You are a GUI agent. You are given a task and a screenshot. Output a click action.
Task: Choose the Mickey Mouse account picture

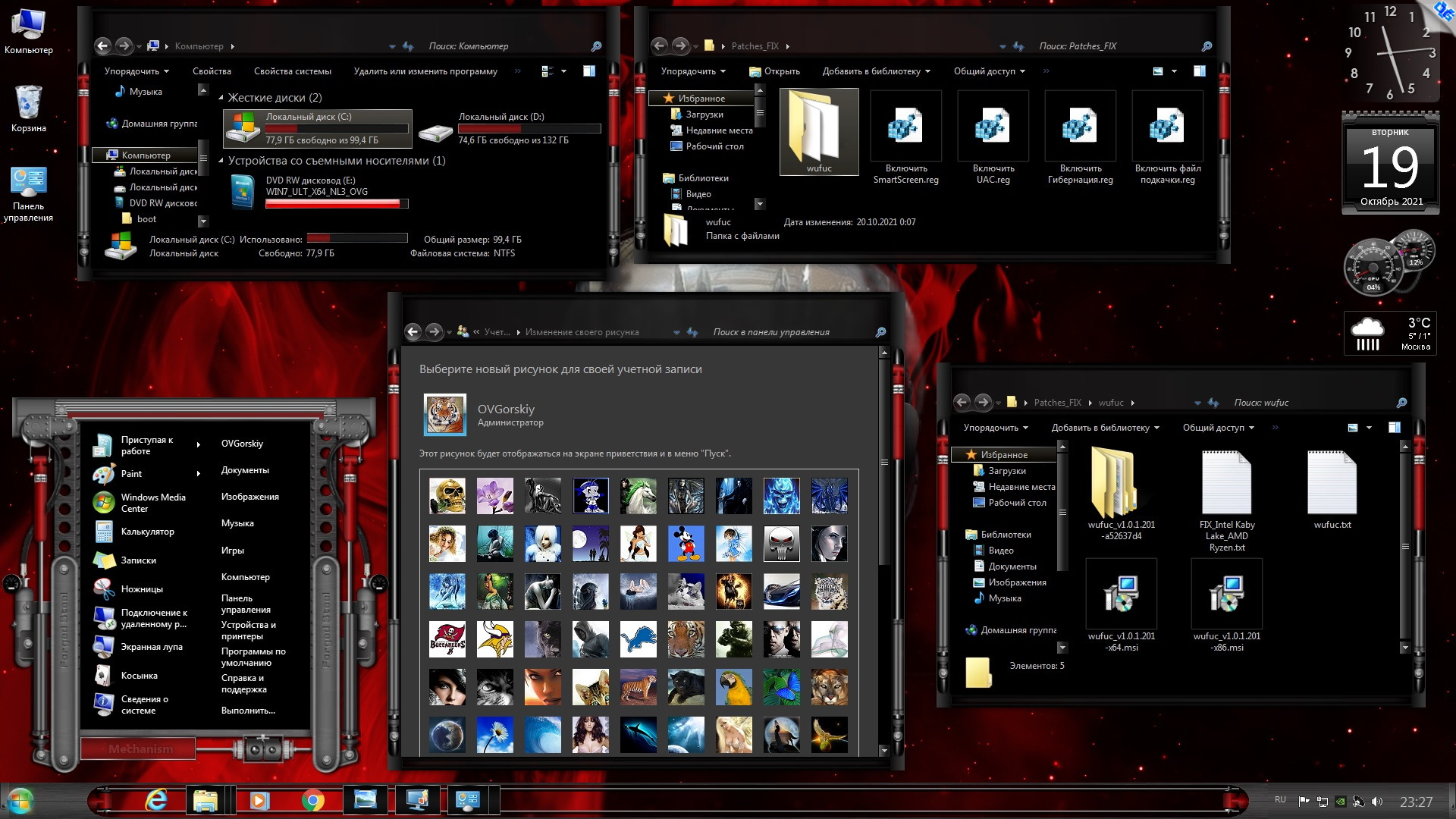click(x=686, y=544)
